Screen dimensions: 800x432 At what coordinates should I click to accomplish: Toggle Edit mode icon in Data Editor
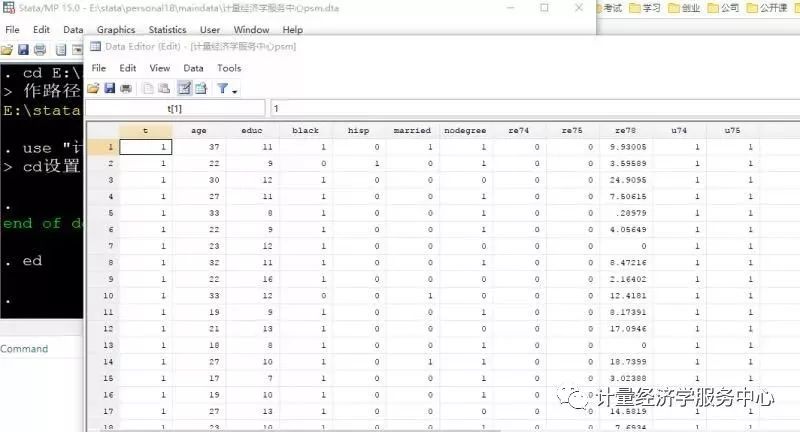tap(184, 89)
